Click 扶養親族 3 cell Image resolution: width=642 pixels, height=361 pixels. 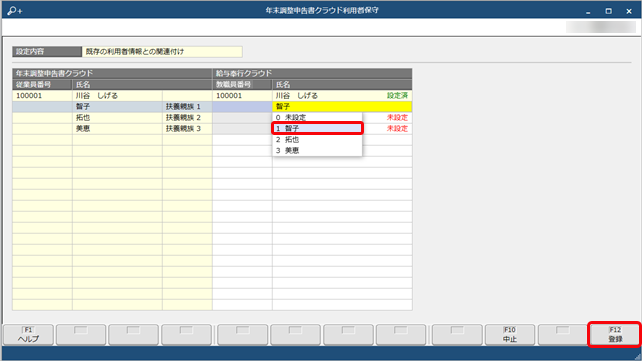pyautogui.click(x=187, y=129)
